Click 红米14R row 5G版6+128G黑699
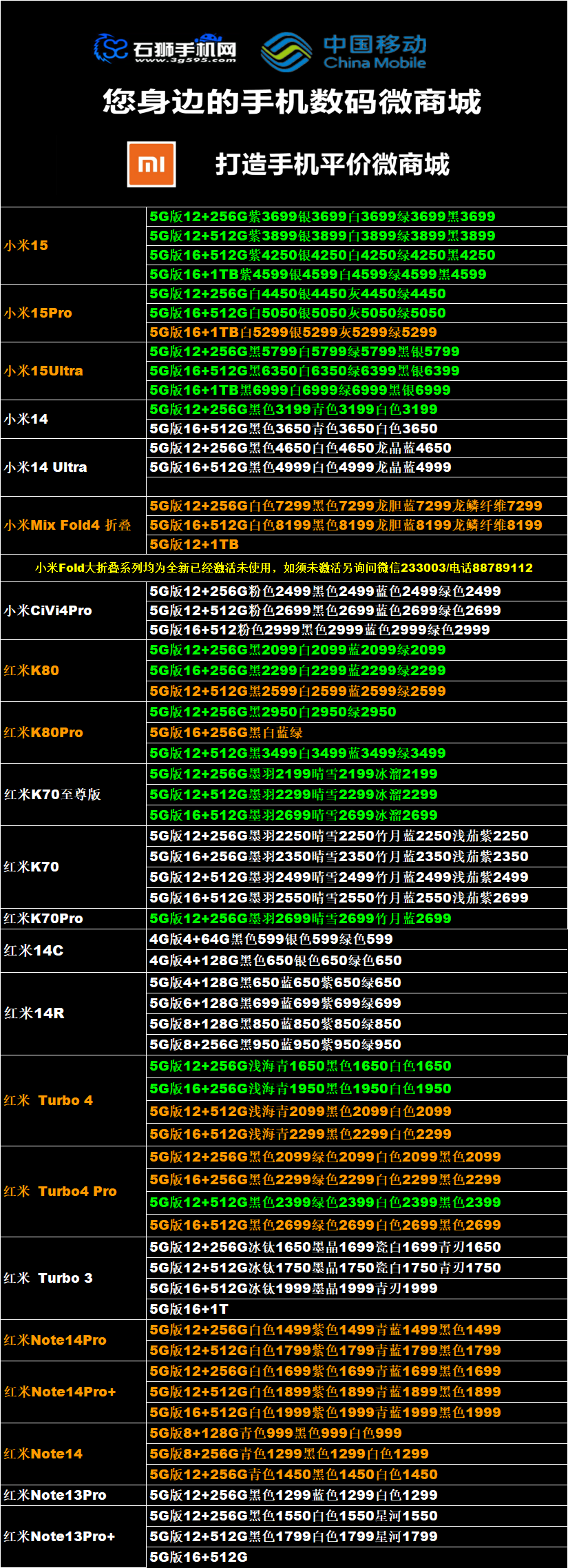The height and width of the screenshot is (1568, 568). point(357,1003)
